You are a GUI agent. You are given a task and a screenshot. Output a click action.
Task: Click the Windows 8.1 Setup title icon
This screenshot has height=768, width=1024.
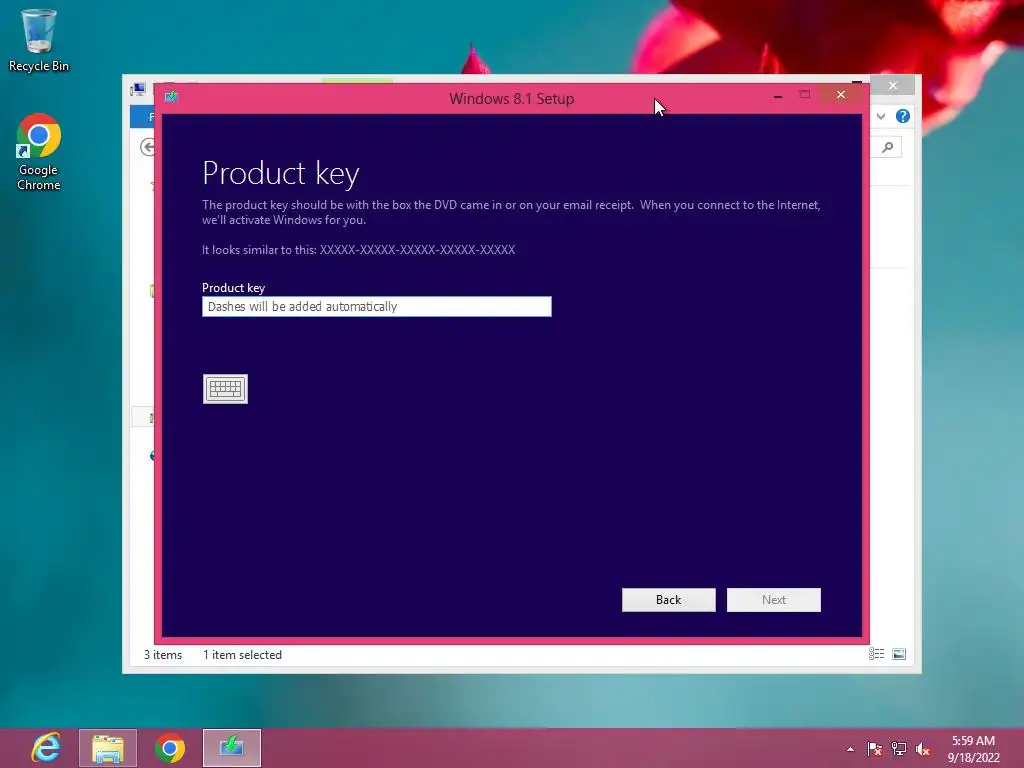(x=171, y=97)
